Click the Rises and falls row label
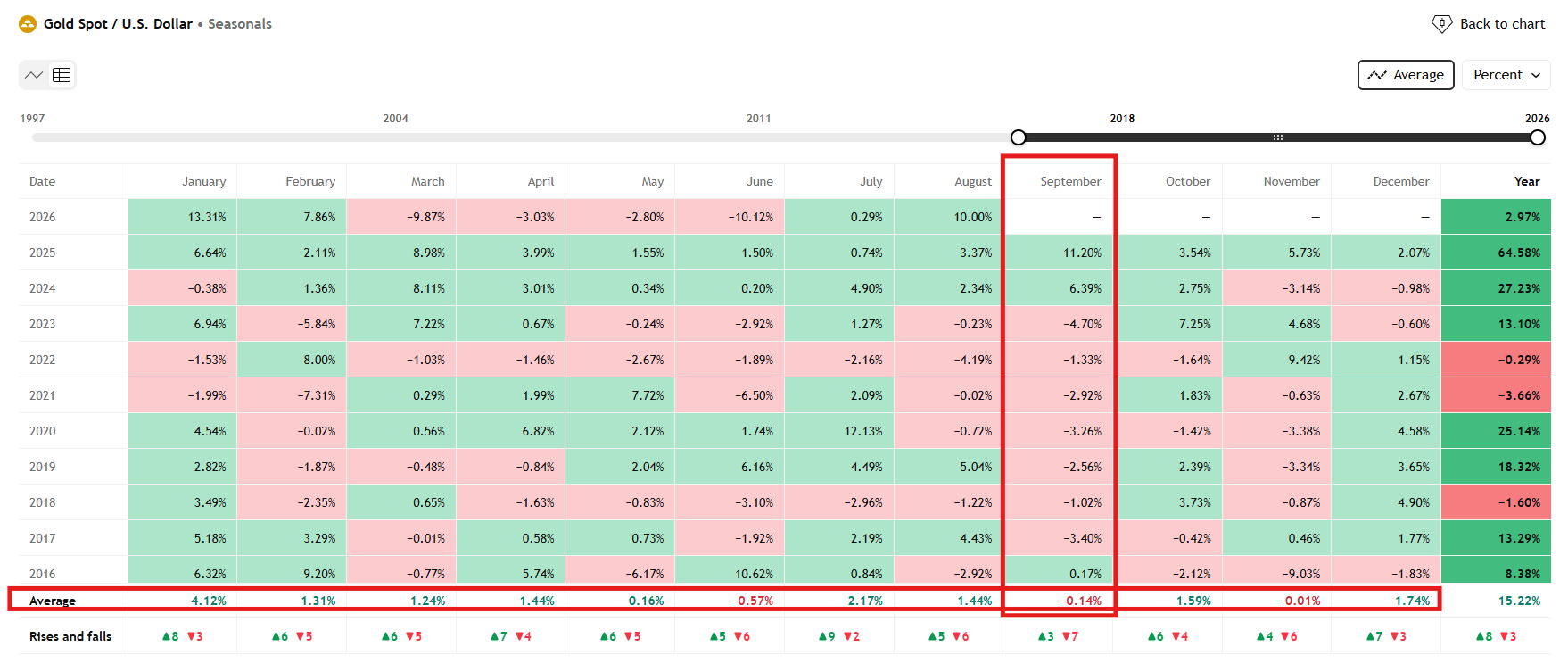Viewport: 1568px width, 663px height. [x=70, y=636]
